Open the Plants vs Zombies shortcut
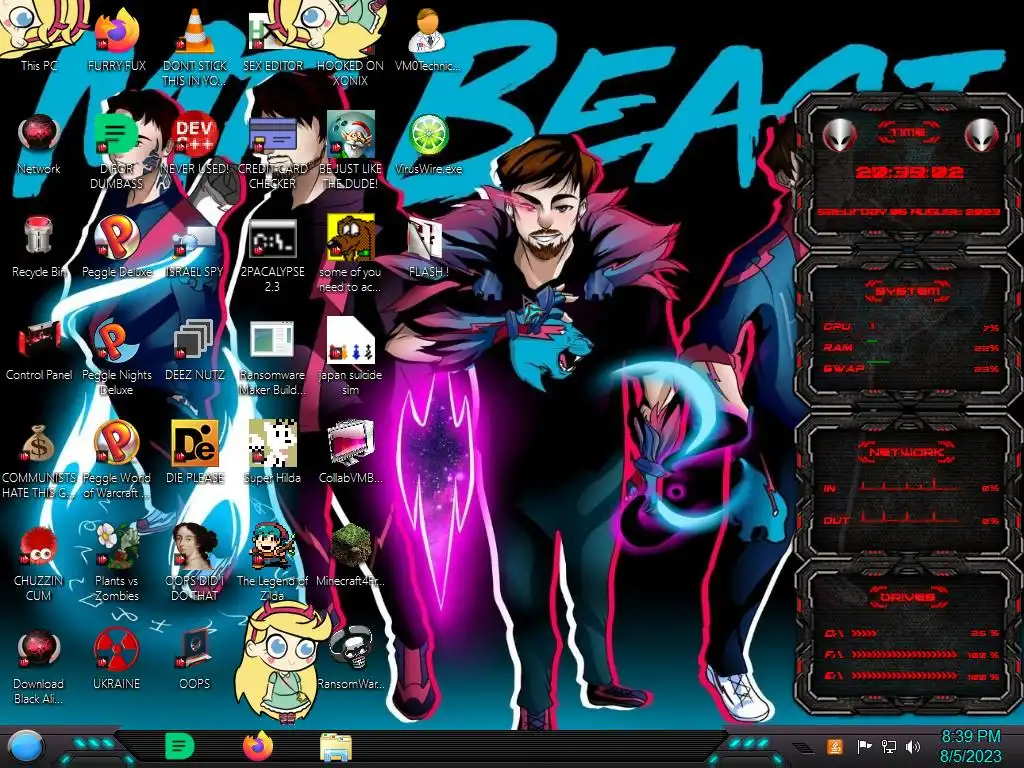1024x768 pixels. tap(116, 563)
